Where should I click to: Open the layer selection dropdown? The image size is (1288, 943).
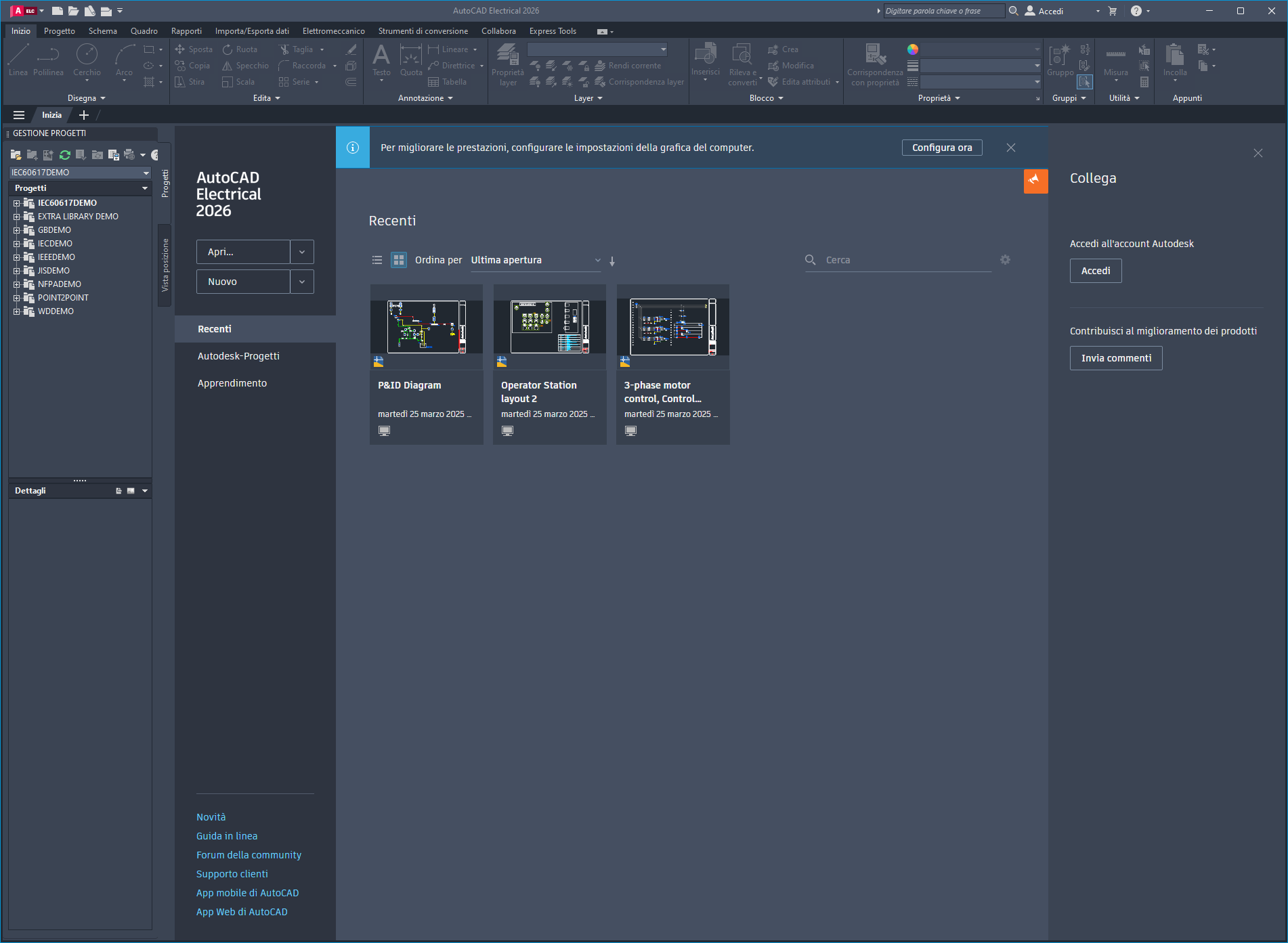[597, 49]
